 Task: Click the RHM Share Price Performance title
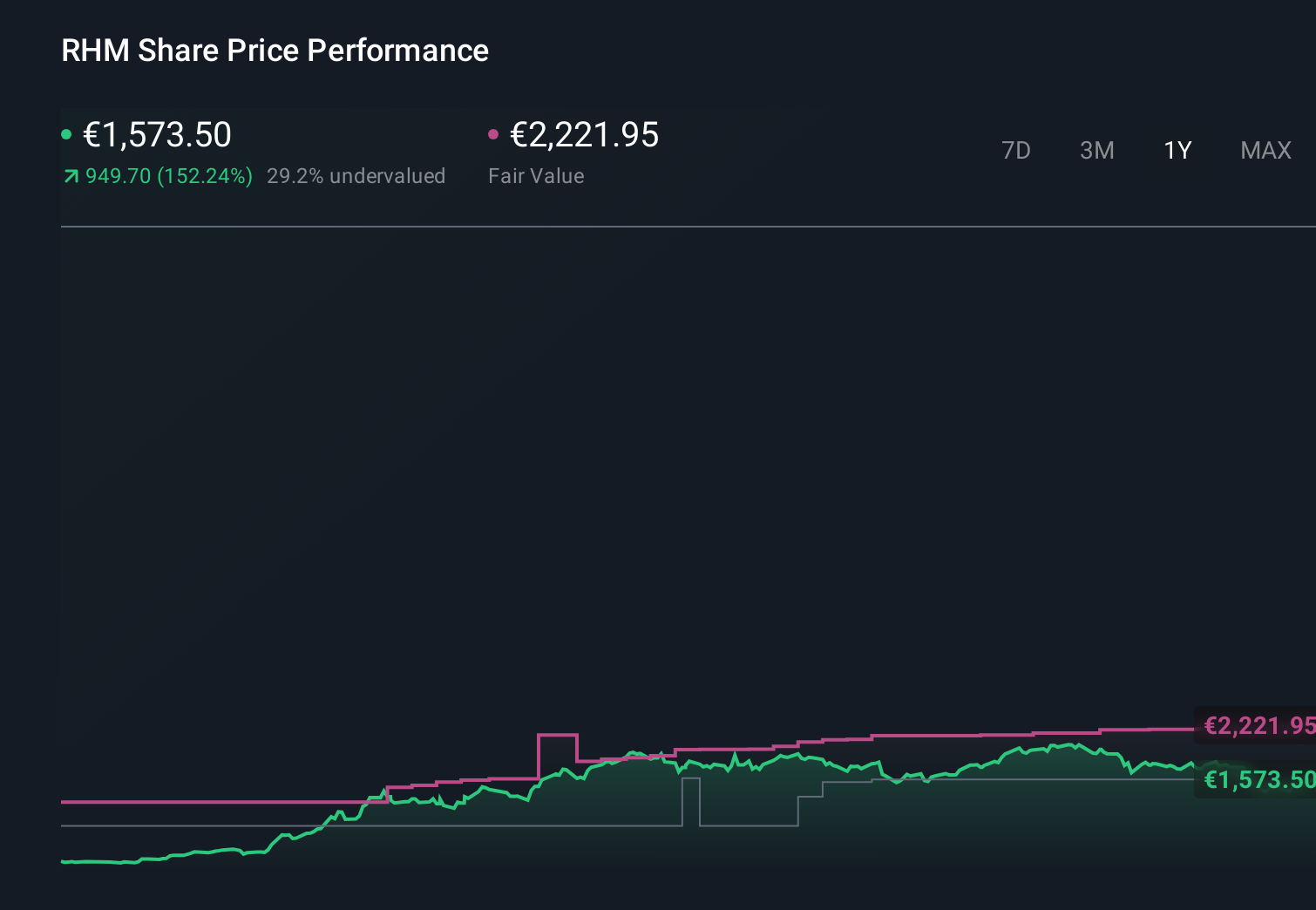(x=274, y=51)
